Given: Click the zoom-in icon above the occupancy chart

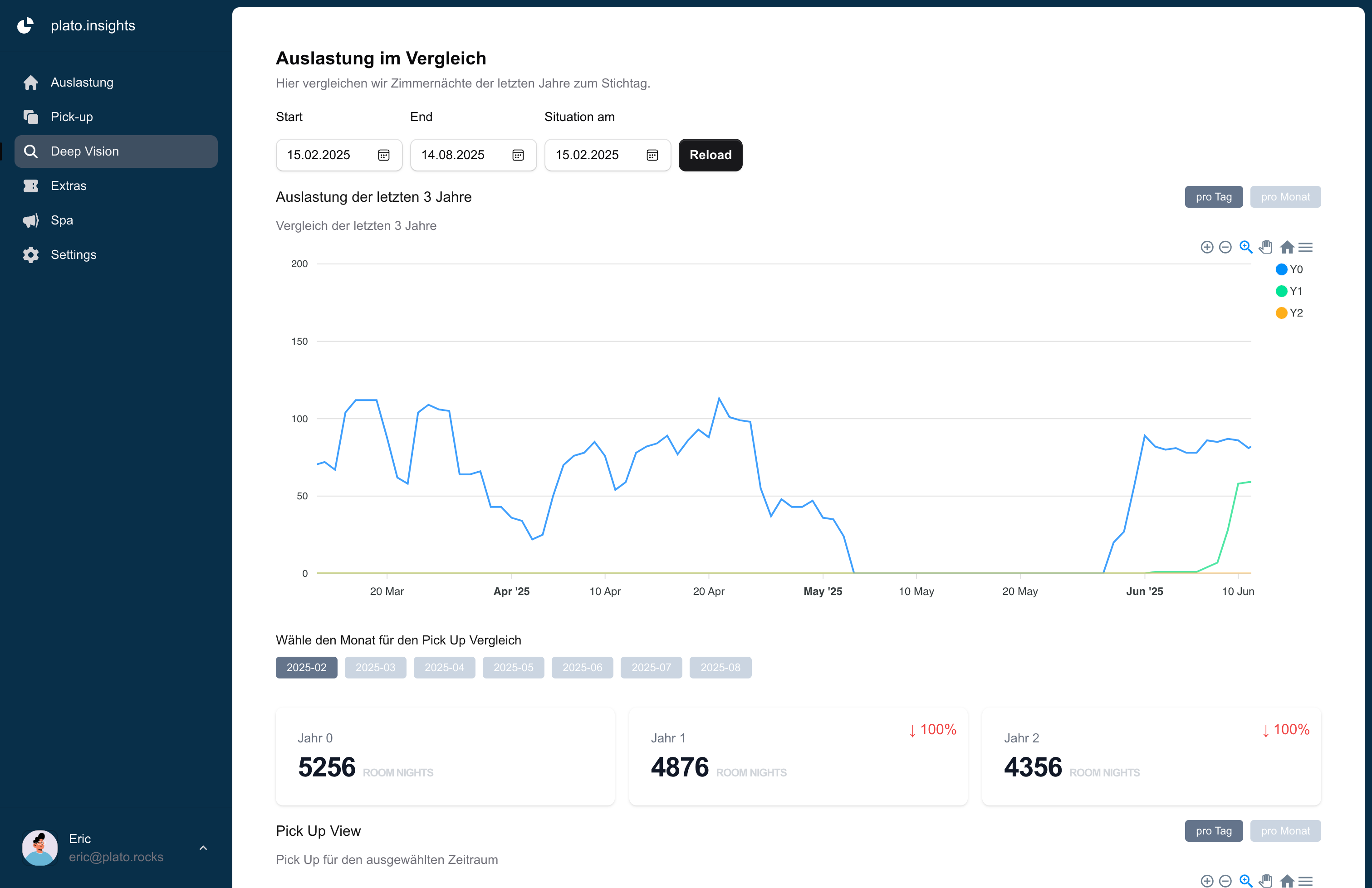Looking at the screenshot, I should pos(1207,247).
